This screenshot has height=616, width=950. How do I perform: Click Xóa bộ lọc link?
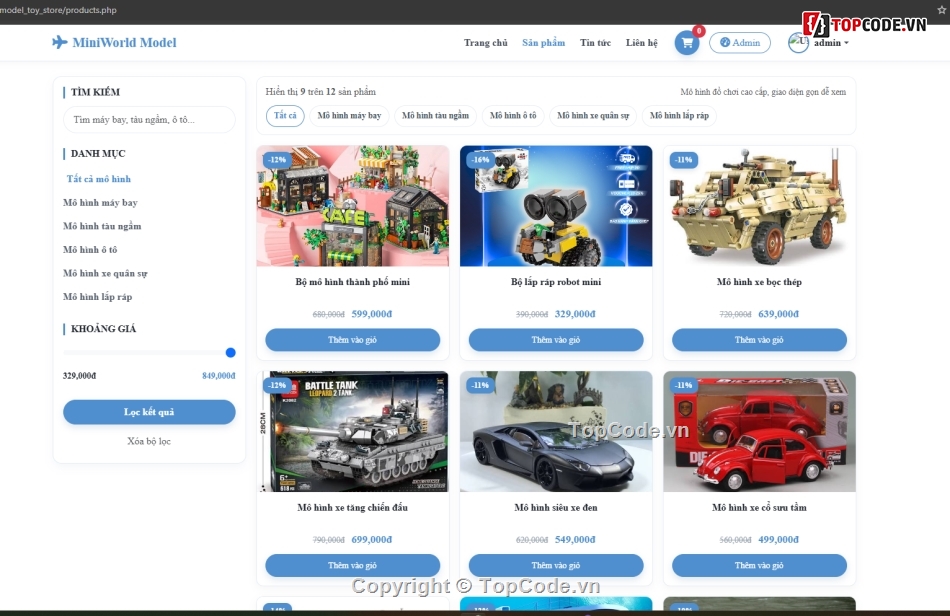point(149,441)
